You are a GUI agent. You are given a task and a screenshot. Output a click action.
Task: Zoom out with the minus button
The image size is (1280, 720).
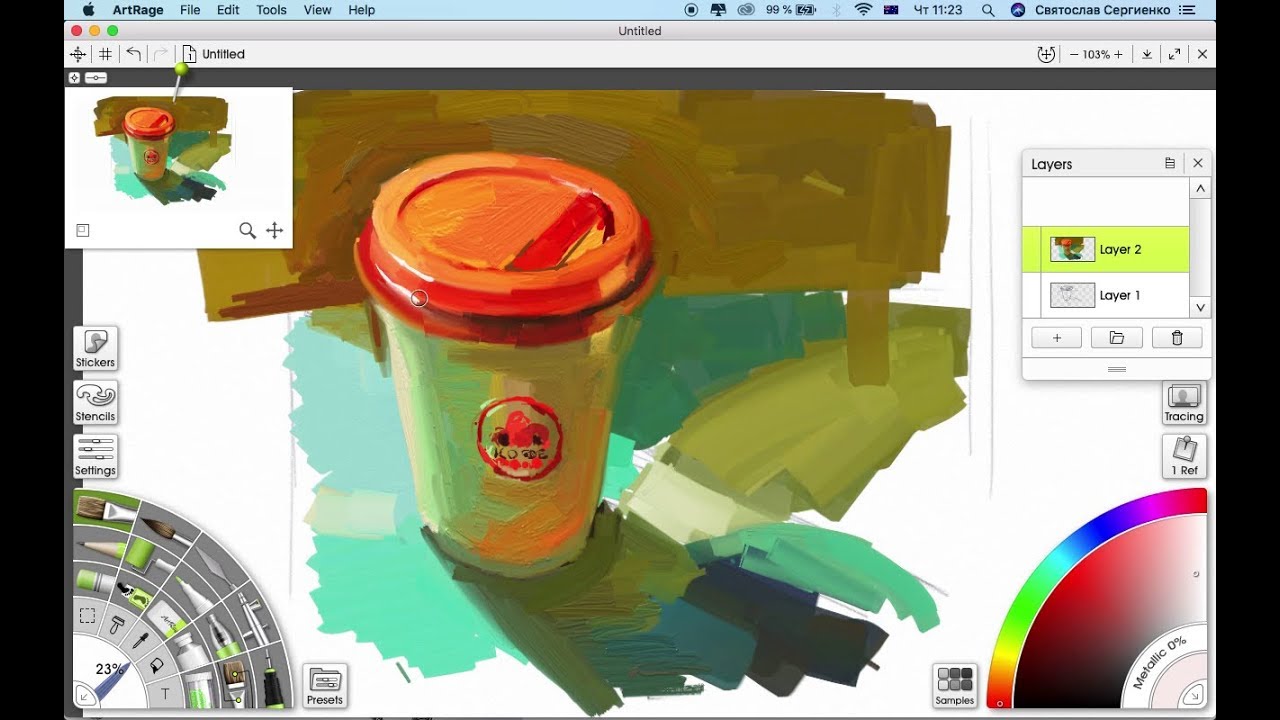pyautogui.click(x=1074, y=54)
